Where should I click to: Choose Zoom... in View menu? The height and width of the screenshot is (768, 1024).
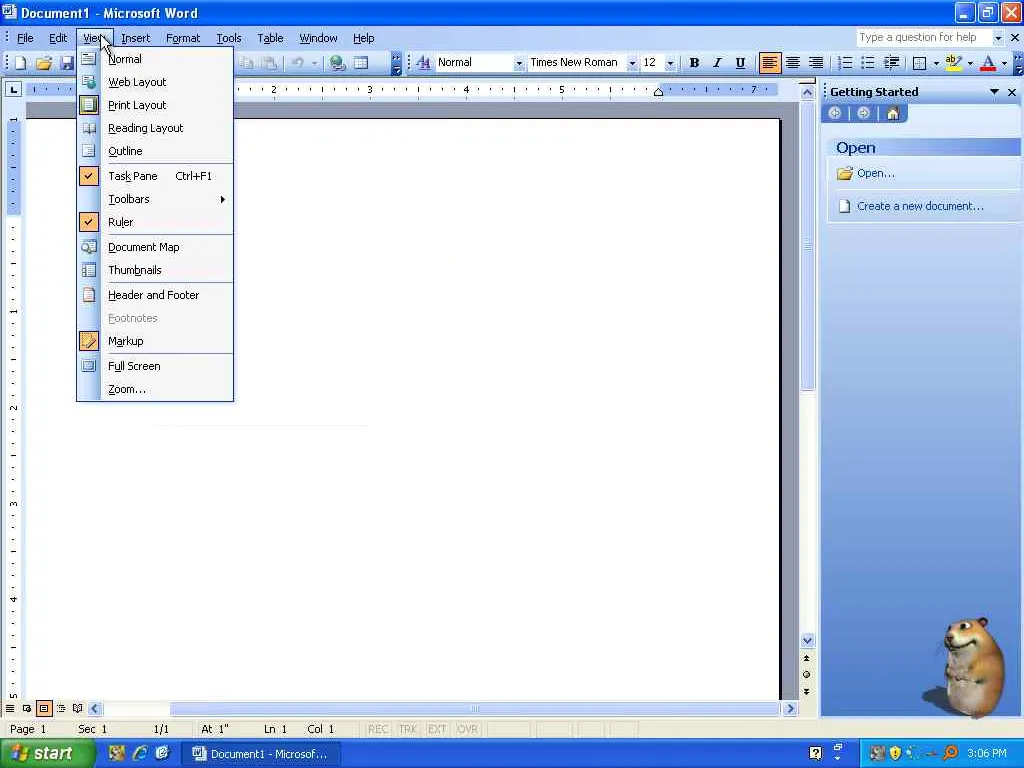(155, 389)
